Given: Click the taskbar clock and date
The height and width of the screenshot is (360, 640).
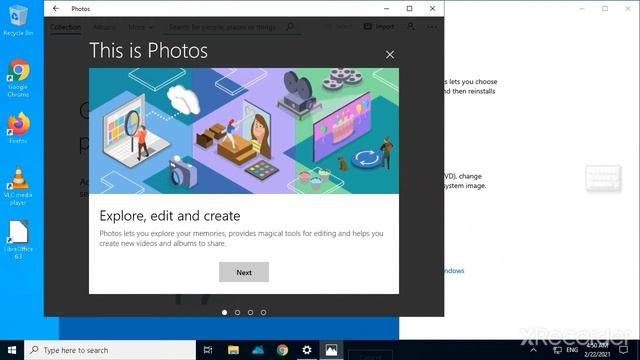Looking at the screenshot, I should [x=597, y=350].
